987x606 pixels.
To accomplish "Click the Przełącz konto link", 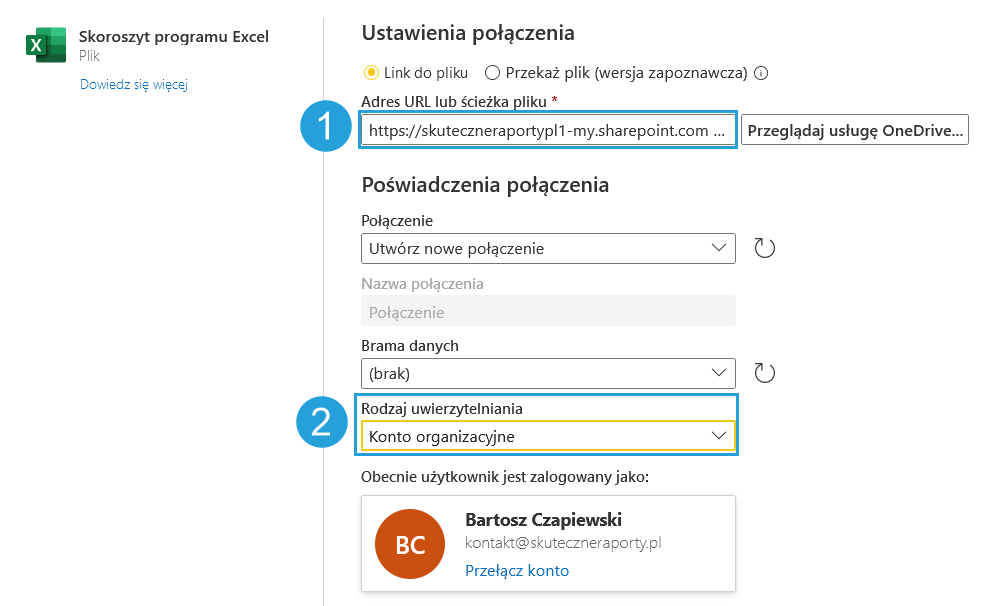I will click(517, 571).
